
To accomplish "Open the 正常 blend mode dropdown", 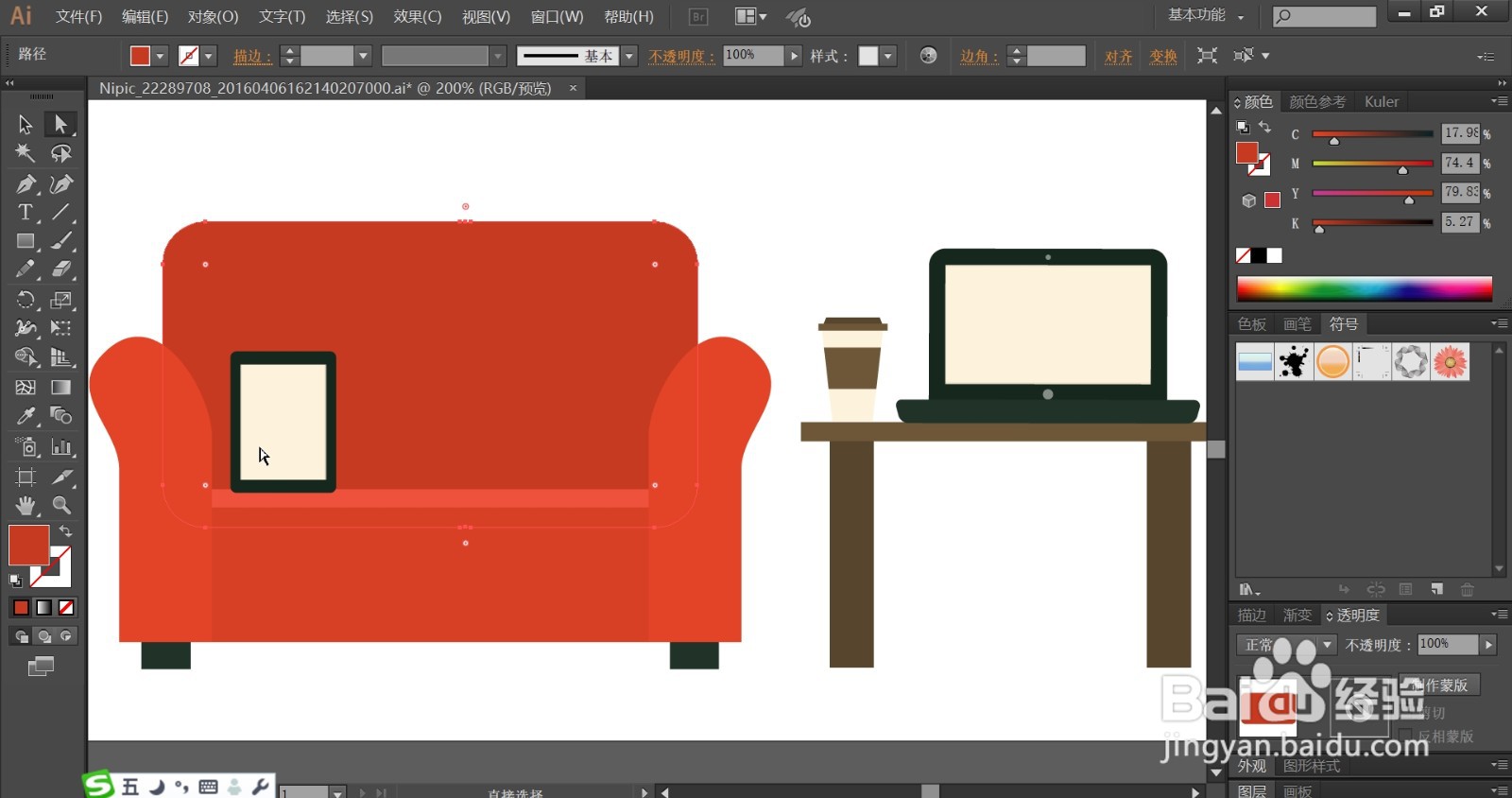I will [1285, 645].
